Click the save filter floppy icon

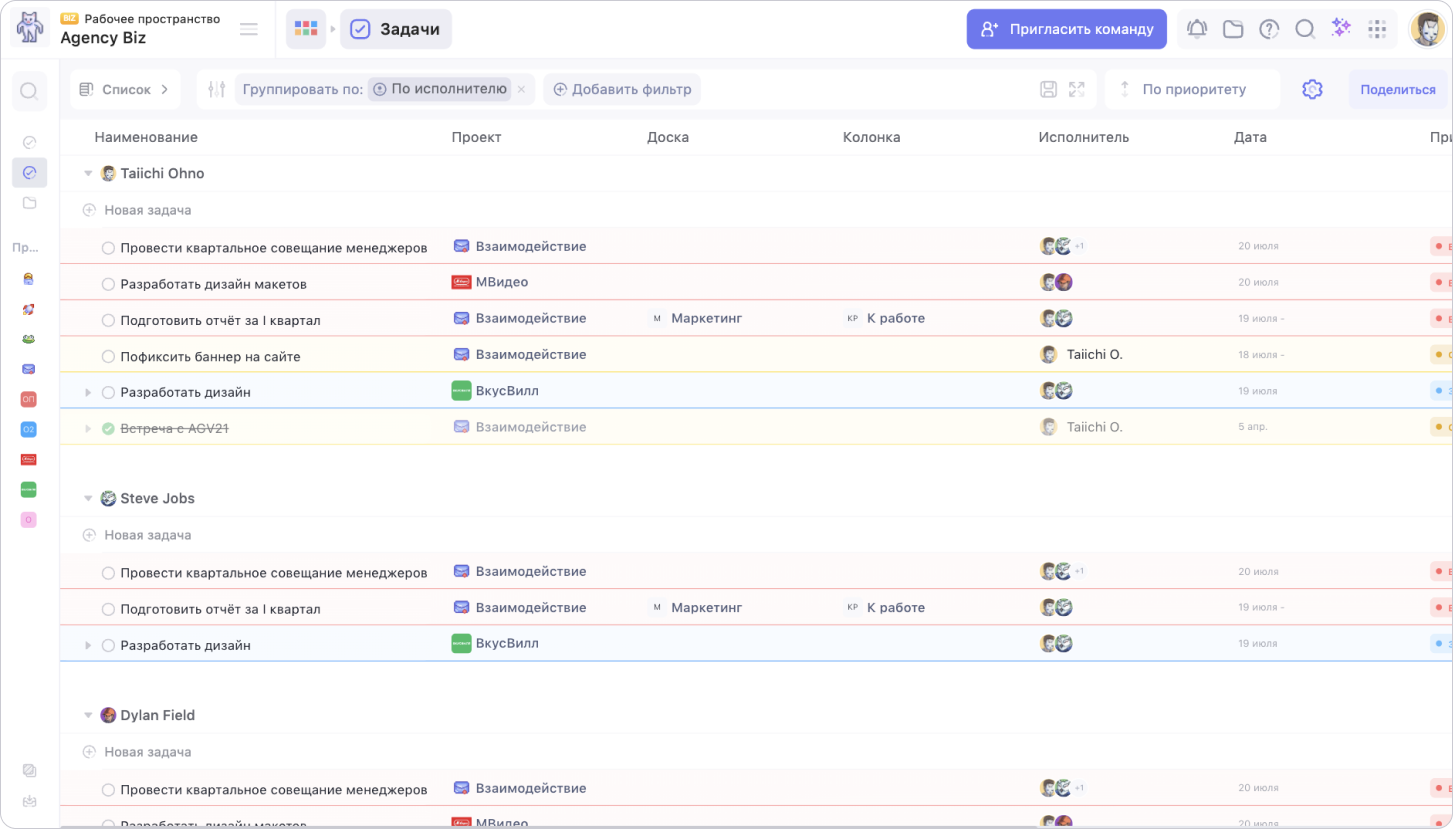pyautogui.click(x=1048, y=89)
